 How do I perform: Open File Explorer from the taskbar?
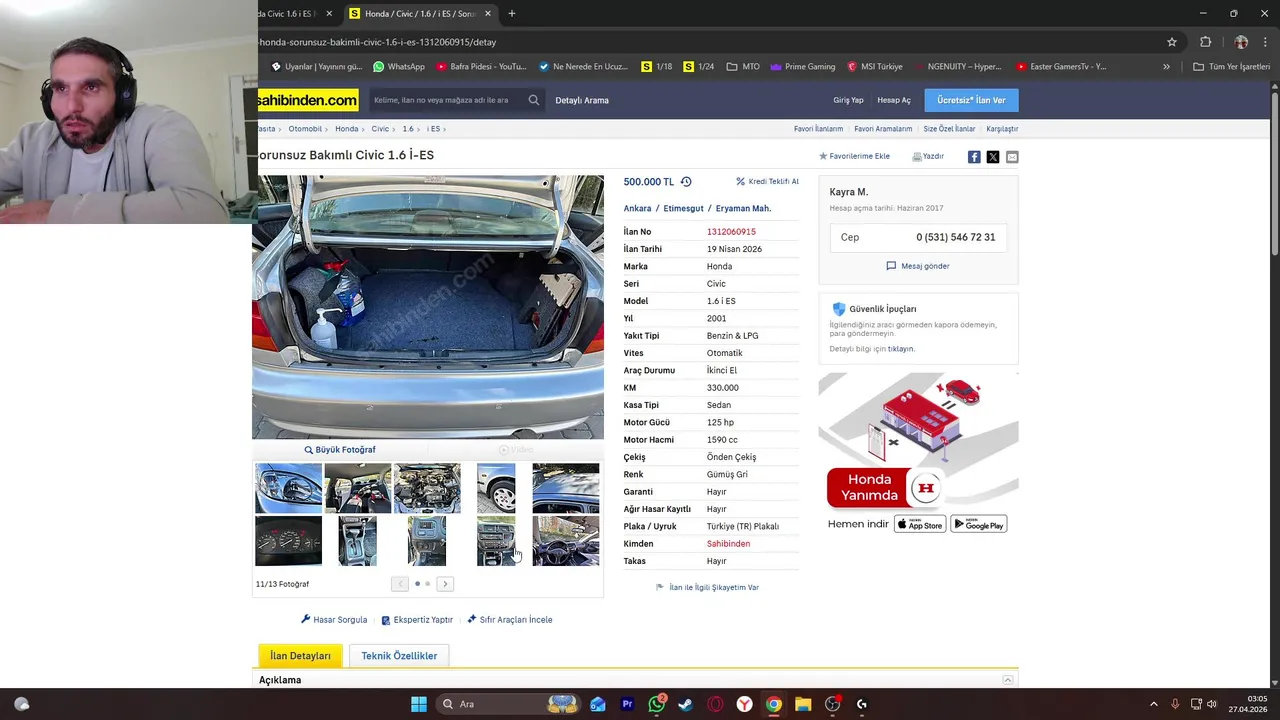click(x=803, y=704)
